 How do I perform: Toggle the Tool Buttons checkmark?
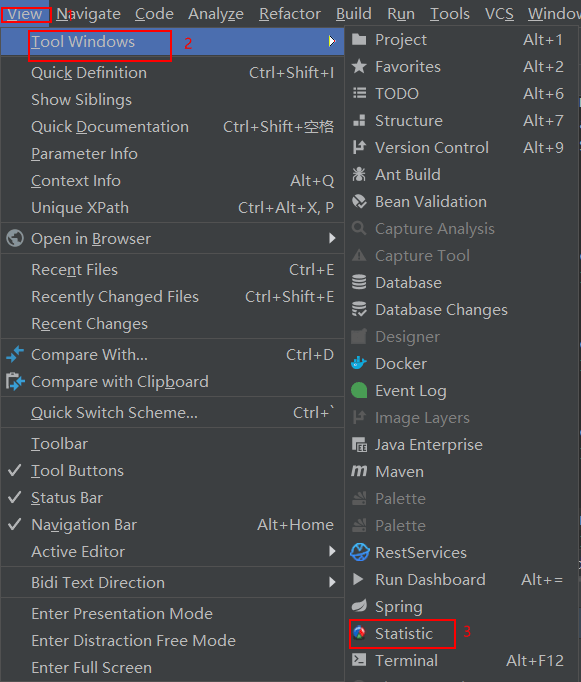pos(15,470)
